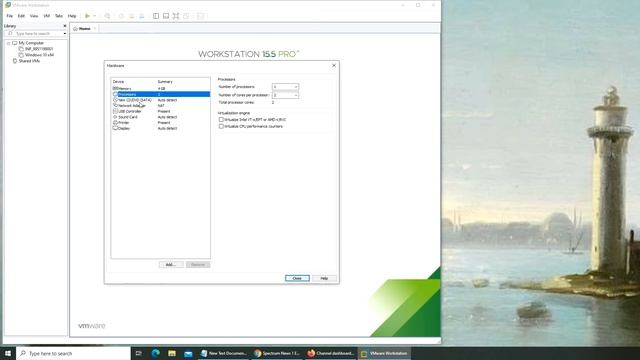The height and width of the screenshot is (360, 640).
Task: Click the New CD/DVD (SATA) device icon
Action: click(x=115, y=100)
